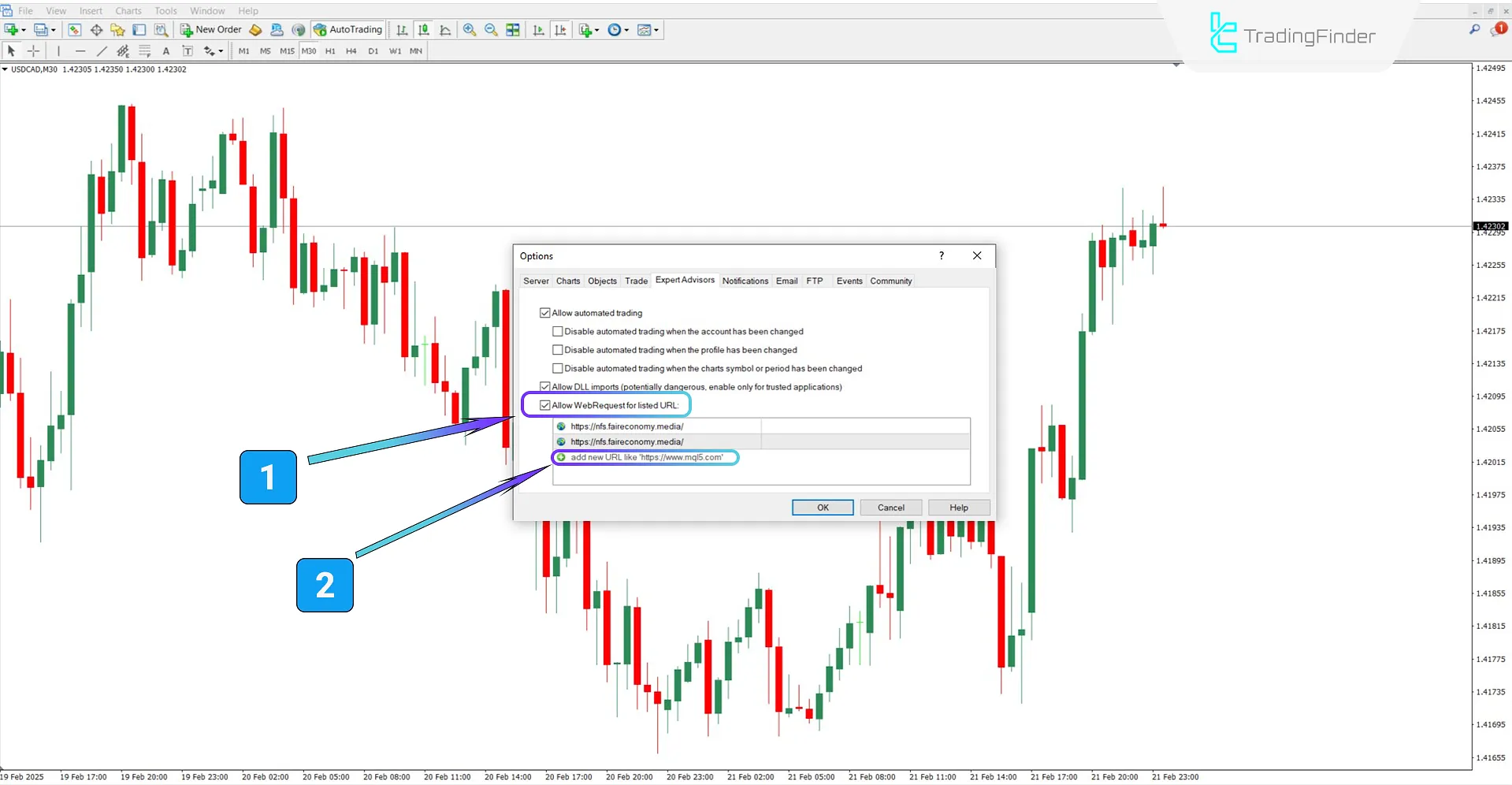Toggle AutoTrading on the toolbar
The image size is (1512, 785).
coord(347,29)
